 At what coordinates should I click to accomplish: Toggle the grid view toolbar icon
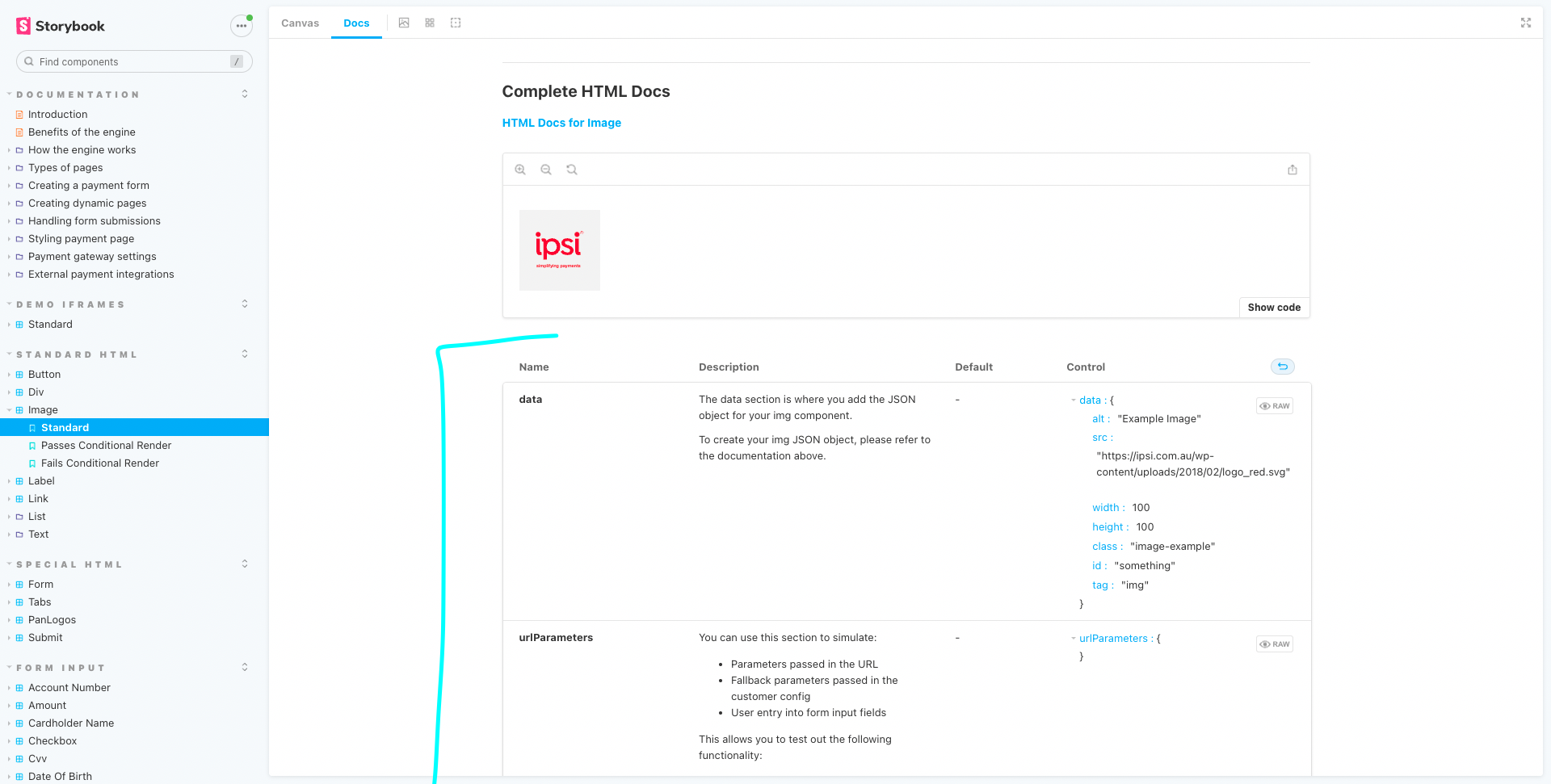tap(430, 23)
